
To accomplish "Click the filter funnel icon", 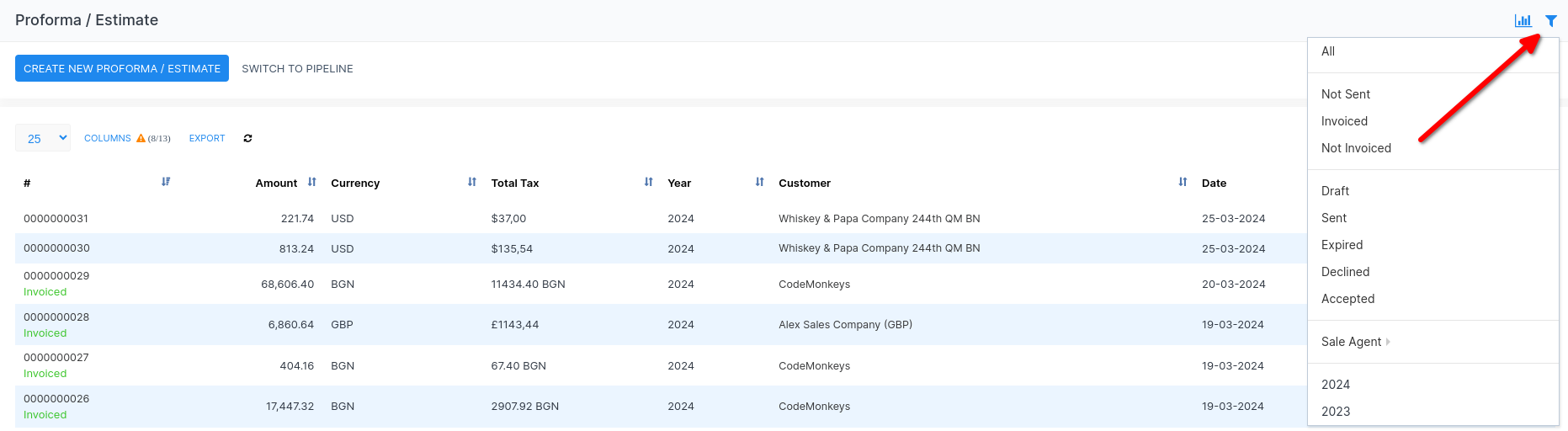I will point(1550,21).
